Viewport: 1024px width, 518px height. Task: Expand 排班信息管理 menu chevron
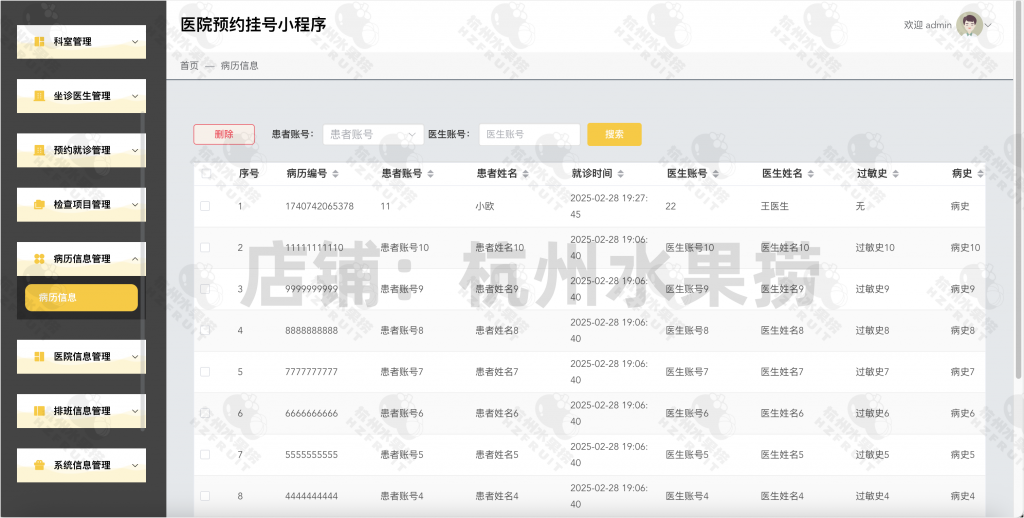(x=135, y=411)
